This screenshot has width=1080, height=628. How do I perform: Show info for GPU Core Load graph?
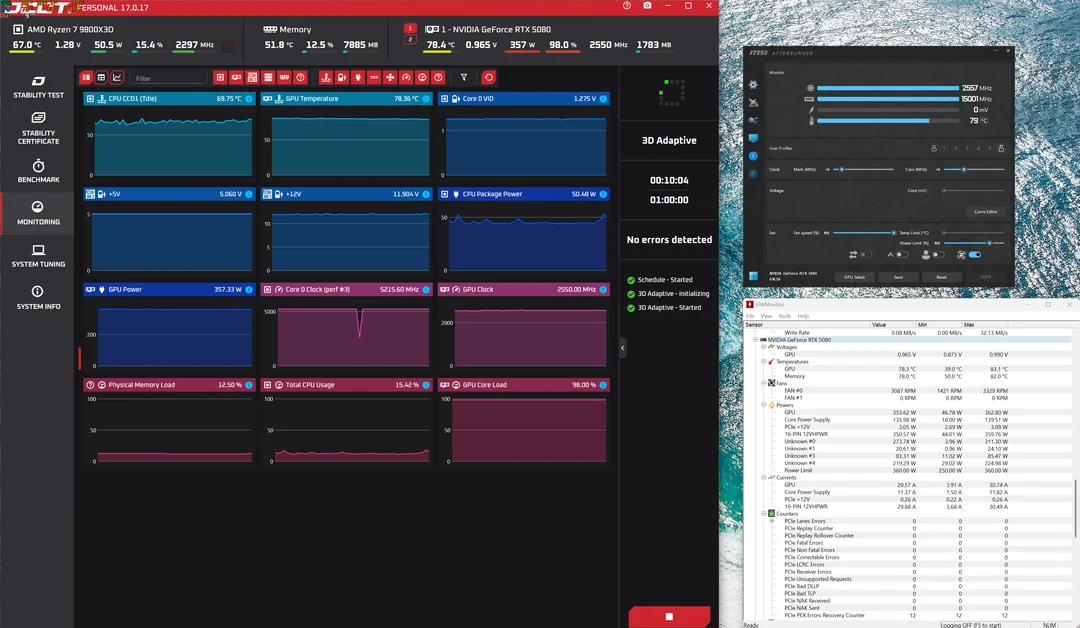click(603, 385)
